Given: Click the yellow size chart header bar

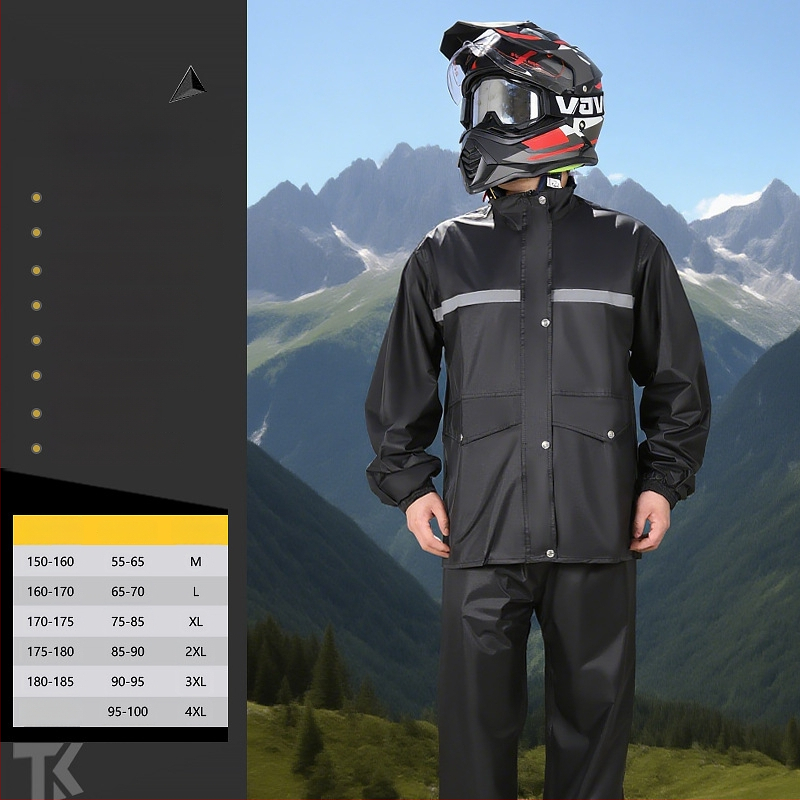Looking at the screenshot, I should click(120, 530).
